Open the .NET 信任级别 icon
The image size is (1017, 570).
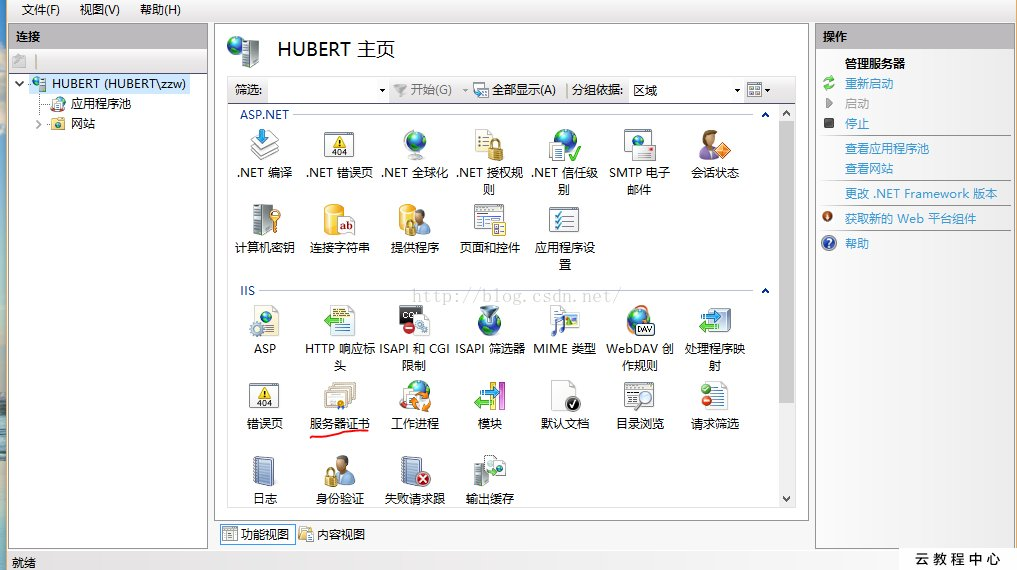coord(564,145)
